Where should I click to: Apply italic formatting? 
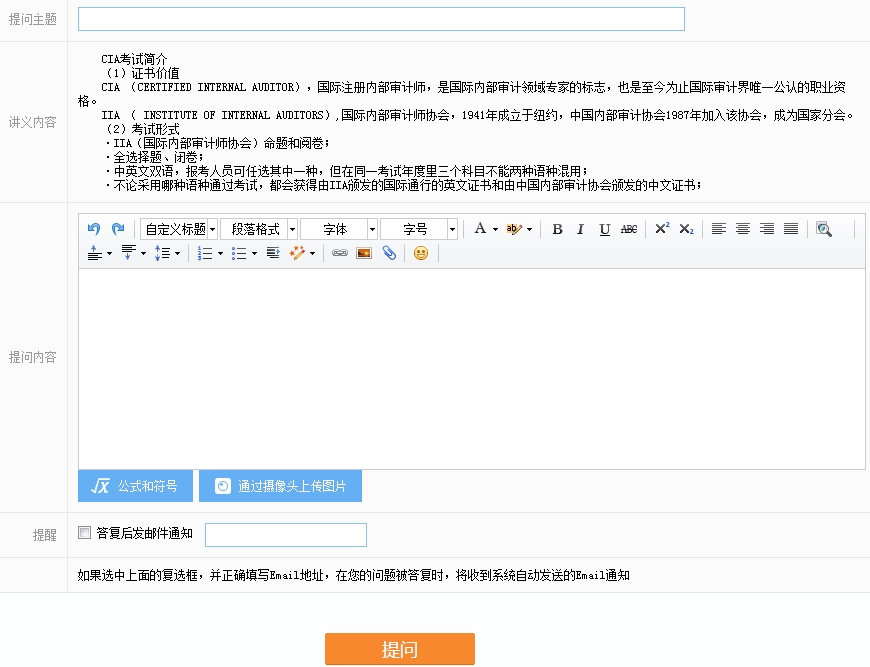click(x=580, y=229)
